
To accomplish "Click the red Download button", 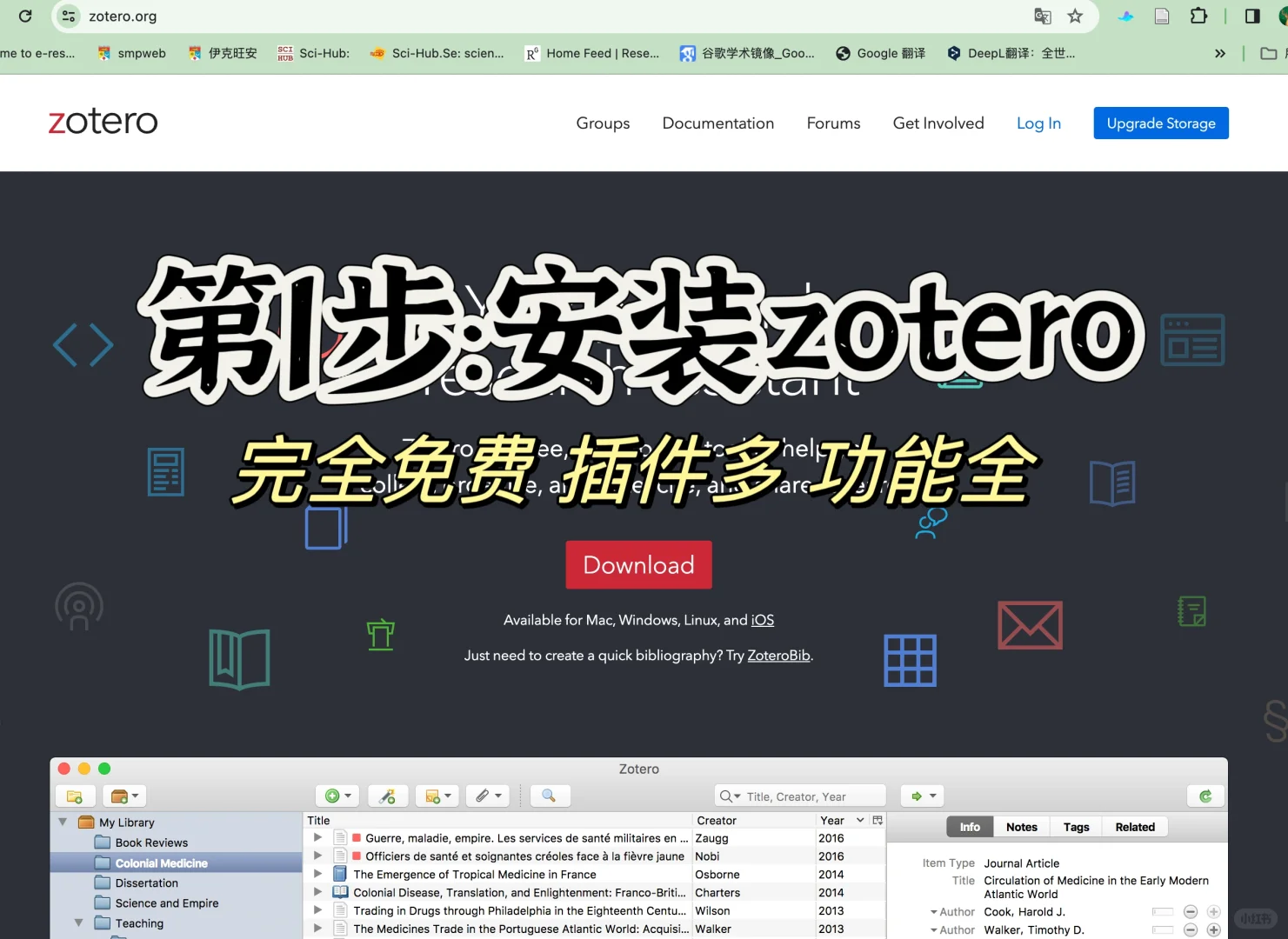I will [638, 564].
